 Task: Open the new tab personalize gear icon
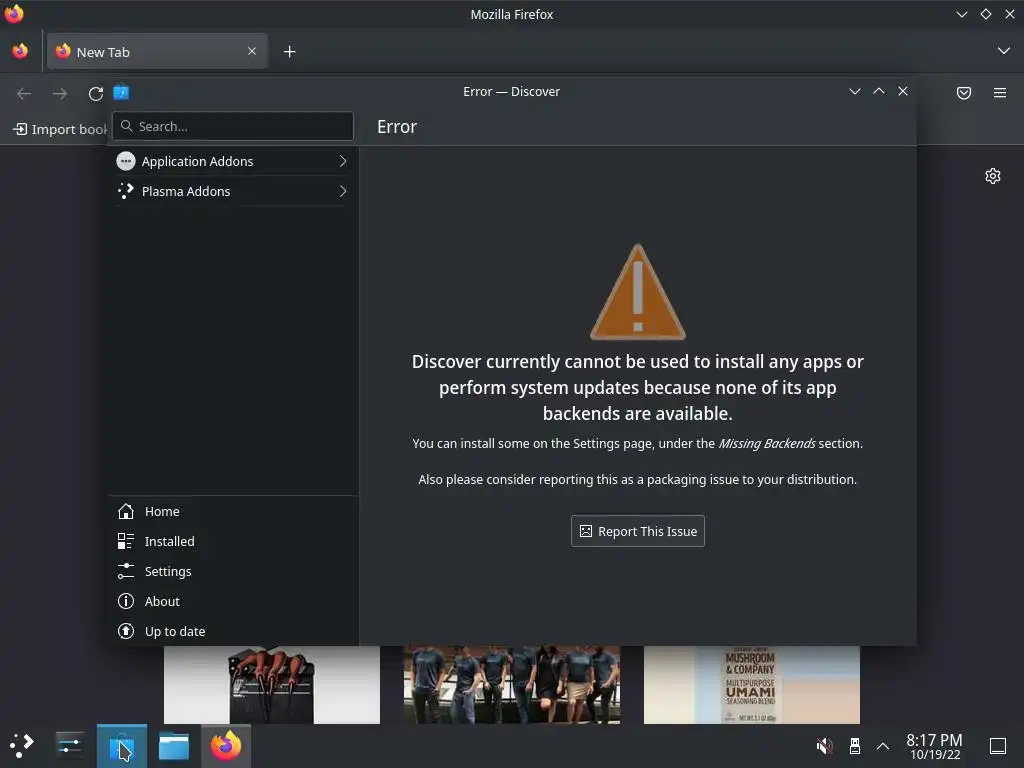[x=993, y=176]
